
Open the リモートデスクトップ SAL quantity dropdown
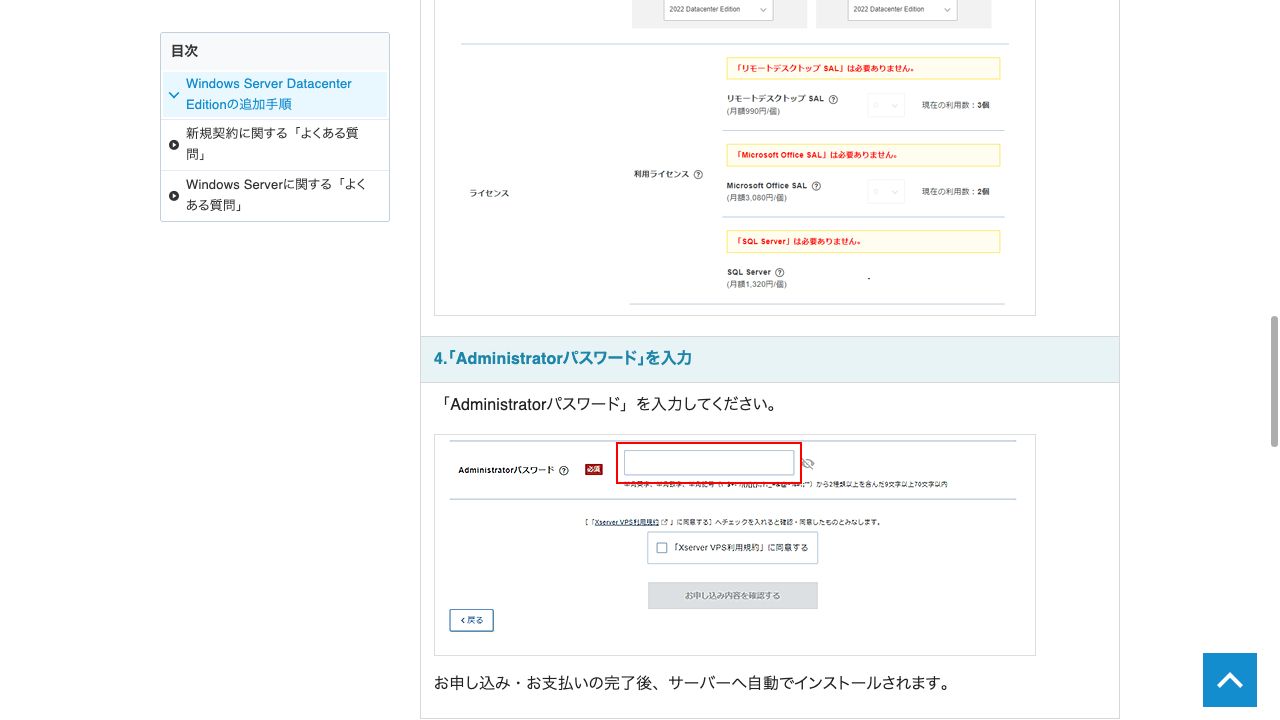pyautogui.click(x=886, y=105)
